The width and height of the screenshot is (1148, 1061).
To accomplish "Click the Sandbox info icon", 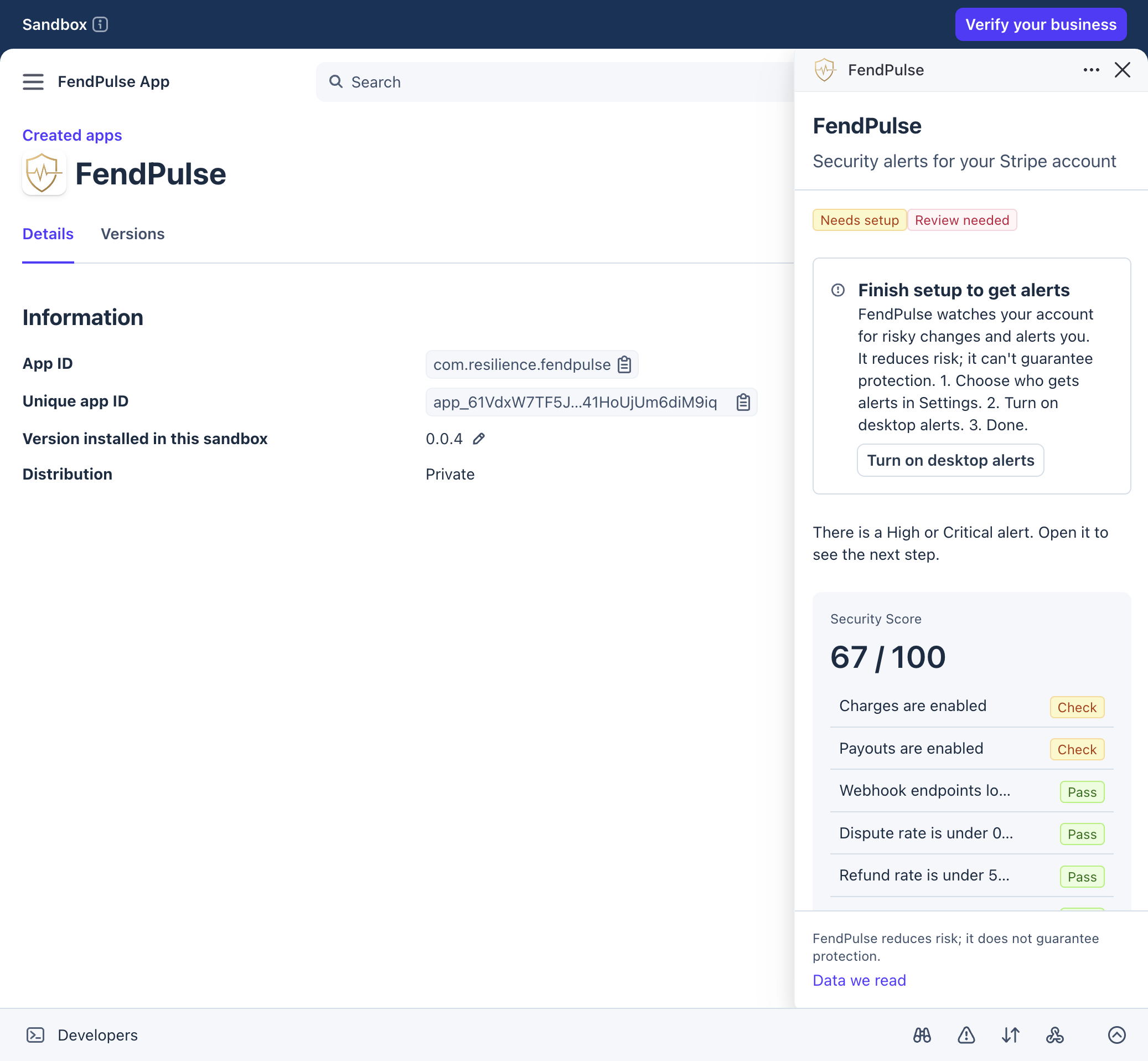I will point(100,24).
